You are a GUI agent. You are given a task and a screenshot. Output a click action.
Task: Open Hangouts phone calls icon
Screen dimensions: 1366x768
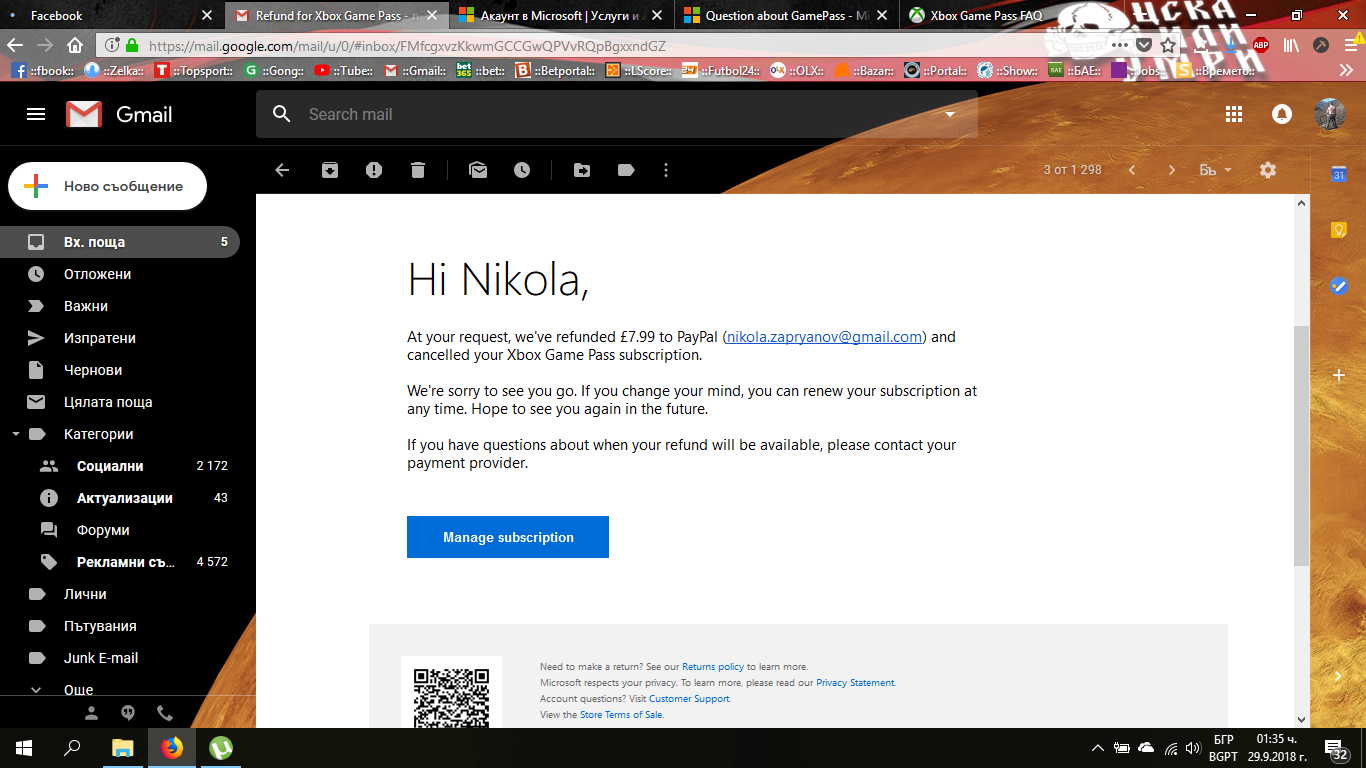(165, 713)
